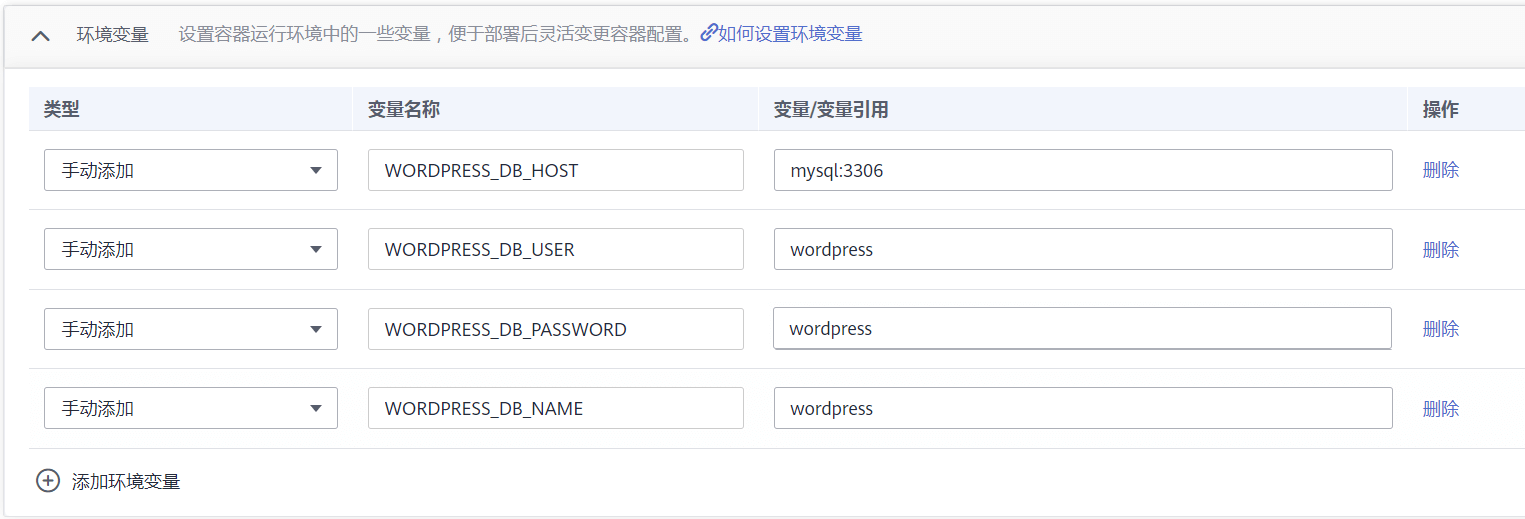
Task: Edit the WORDPRESS_DB_USER name field
Action: coord(556,249)
